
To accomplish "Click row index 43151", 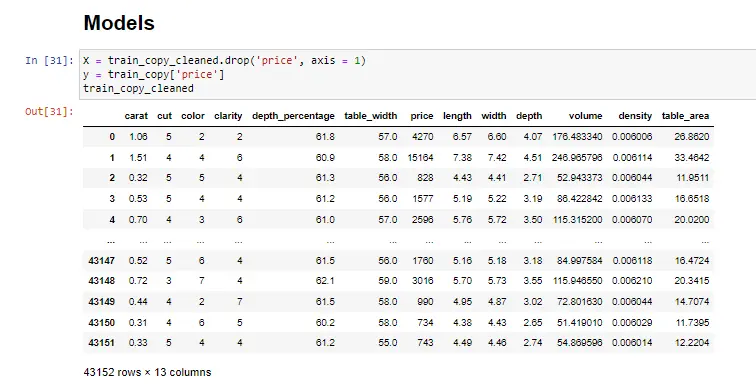I will 102,343.
